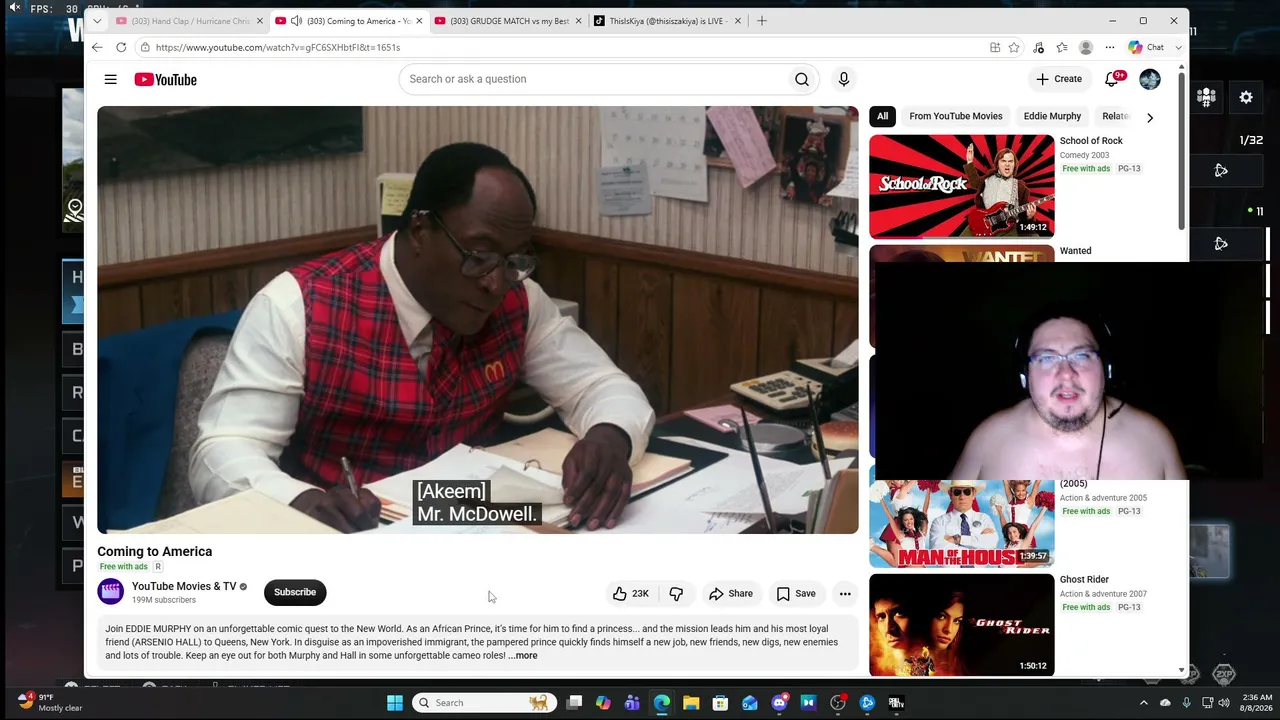The width and height of the screenshot is (1280, 720).
Task: Close the Coming to America tab
Action: (x=419, y=21)
